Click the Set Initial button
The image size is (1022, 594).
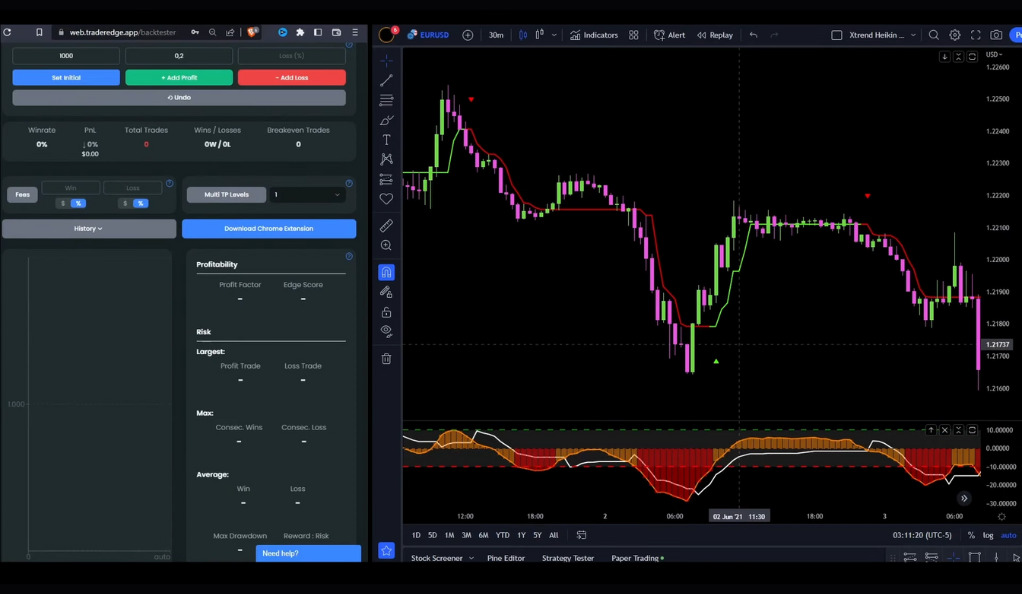pyautogui.click(x=66, y=78)
